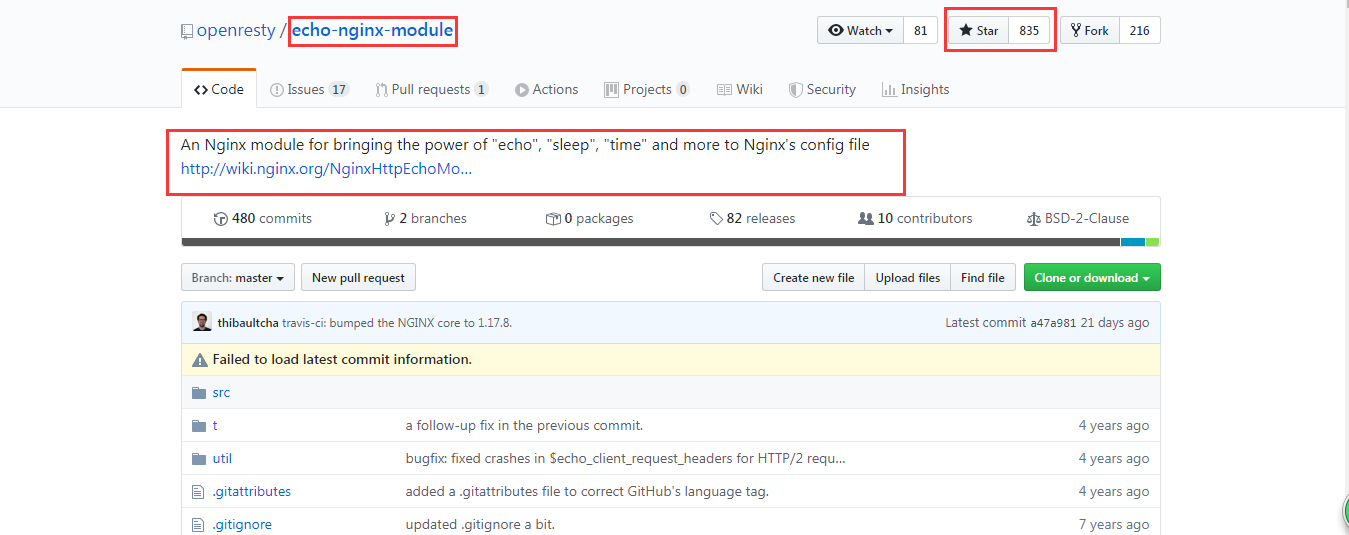Open the 82 releases page
The height and width of the screenshot is (535, 1349).
[752, 218]
